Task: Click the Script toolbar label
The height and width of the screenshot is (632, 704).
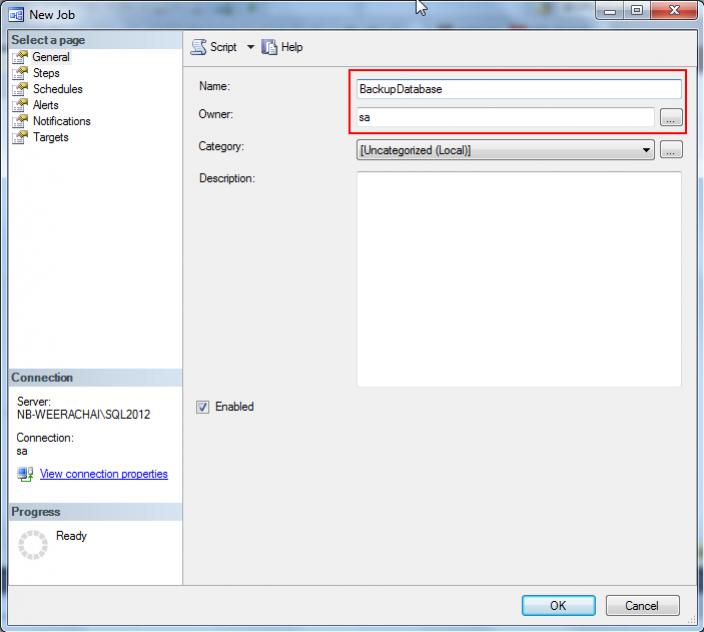Action: pyautogui.click(x=223, y=47)
